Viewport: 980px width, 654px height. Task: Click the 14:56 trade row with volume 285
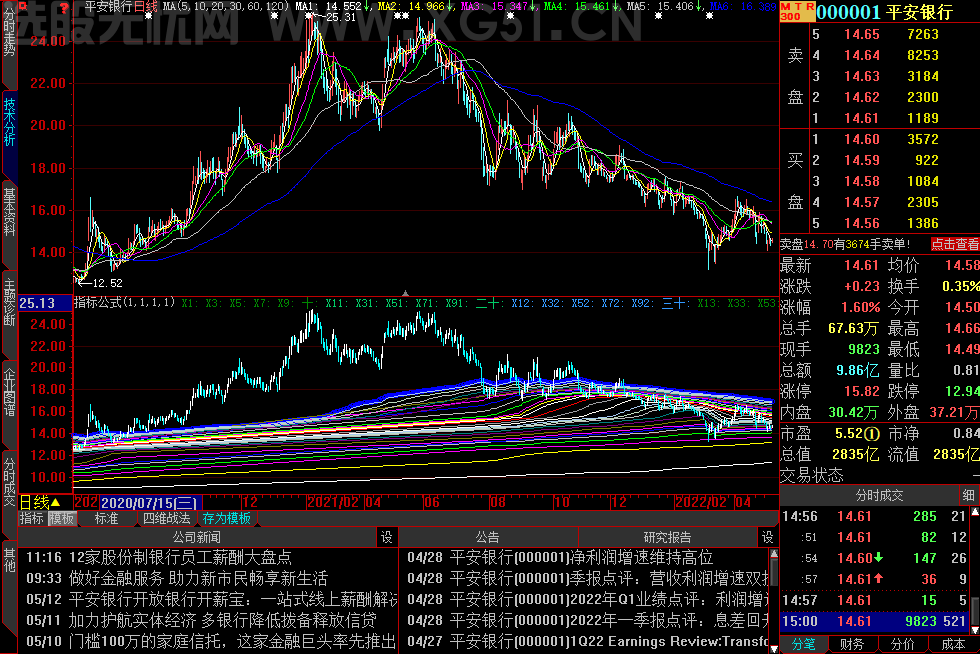click(874, 516)
